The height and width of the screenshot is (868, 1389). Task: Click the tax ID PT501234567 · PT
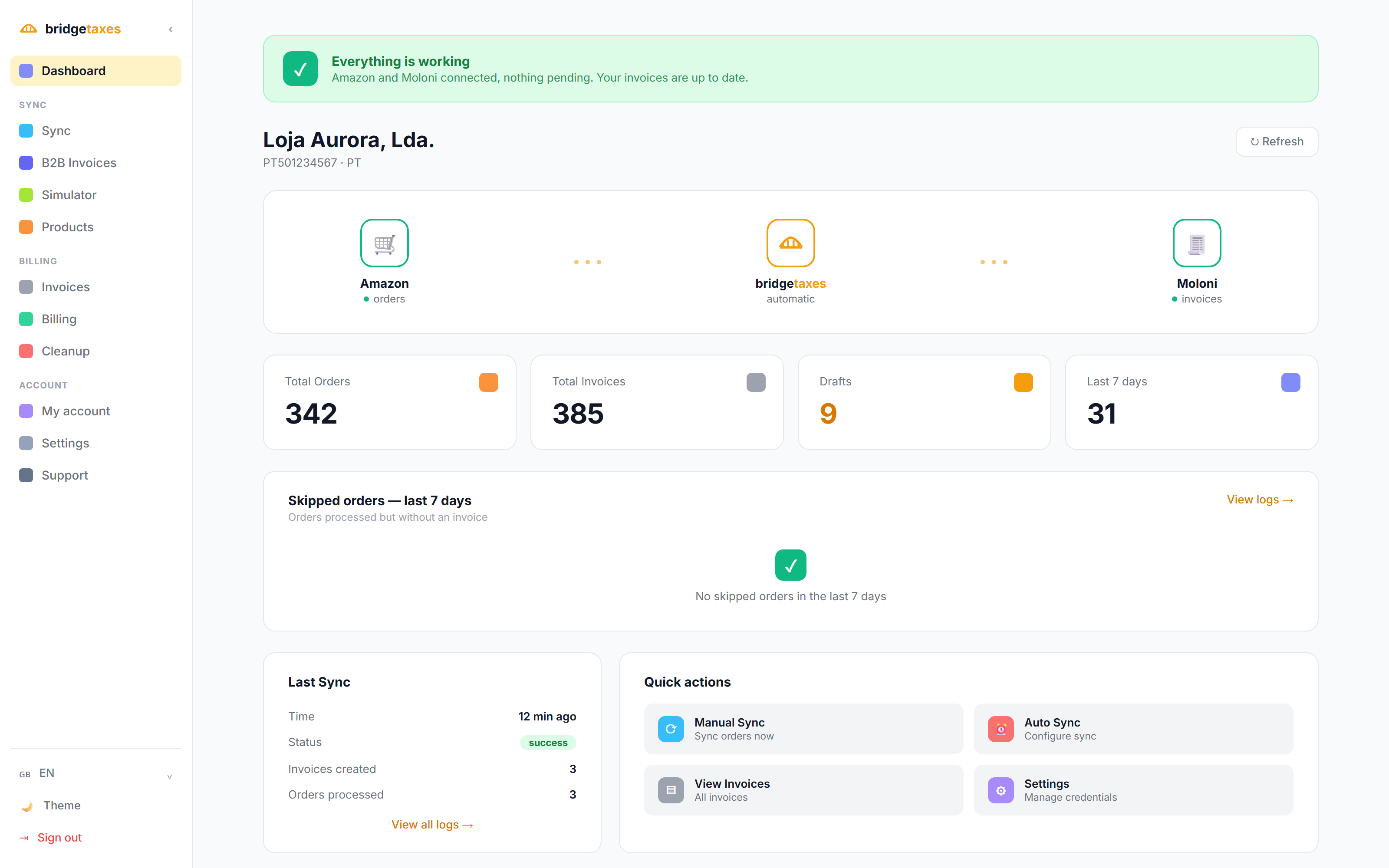coord(312,162)
